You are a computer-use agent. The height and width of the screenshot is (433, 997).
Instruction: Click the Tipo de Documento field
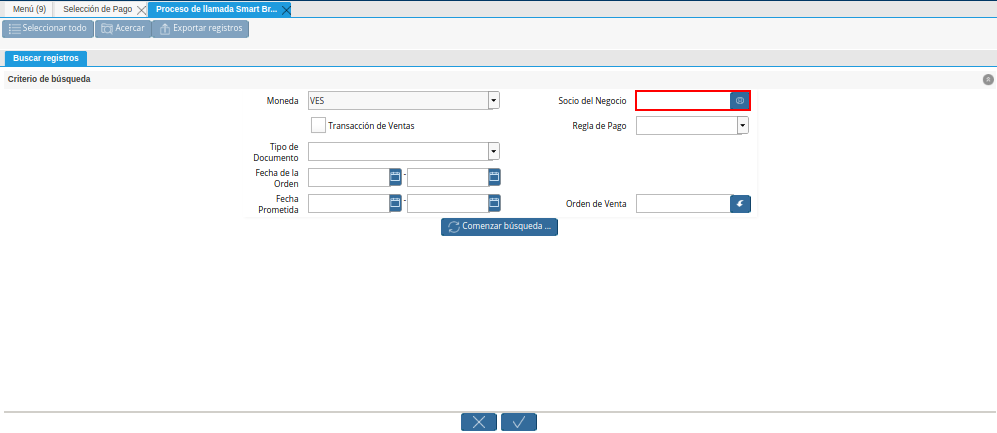(x=398, y=151)
